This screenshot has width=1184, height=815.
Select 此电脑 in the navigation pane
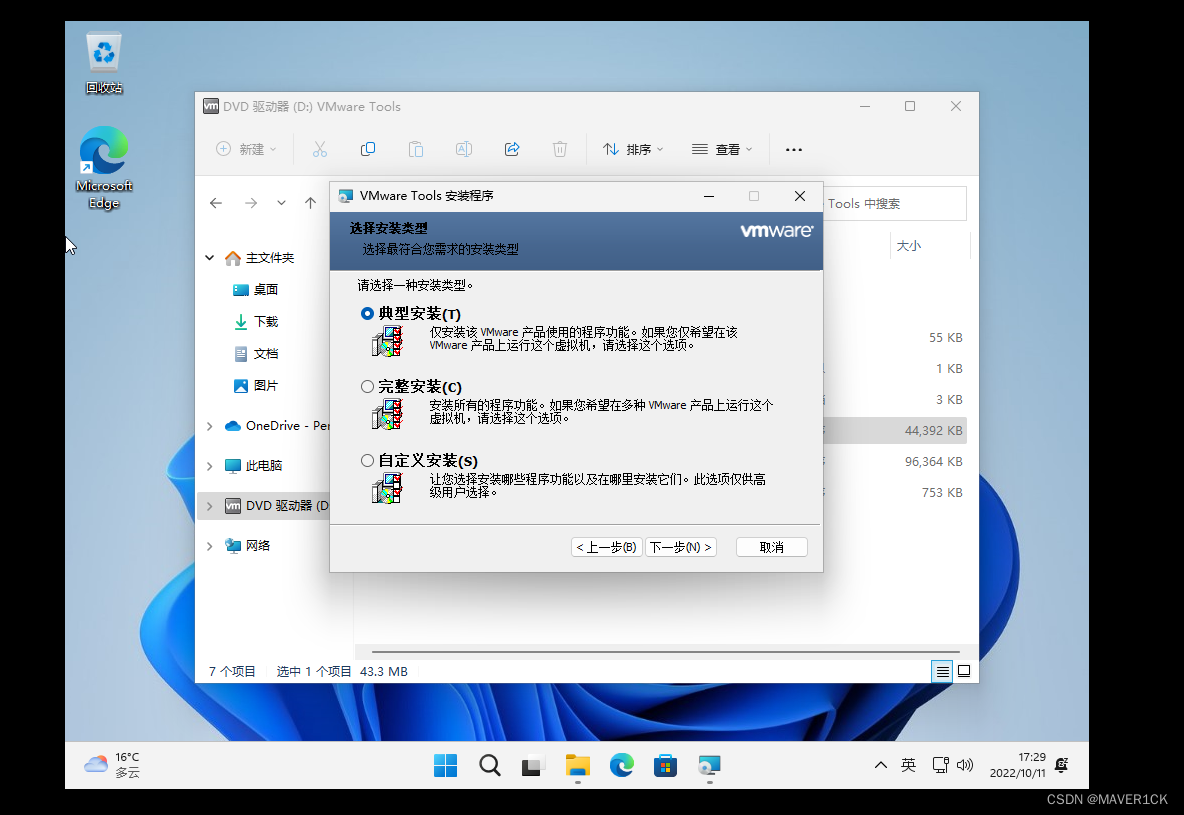click(x=254, y=466)
